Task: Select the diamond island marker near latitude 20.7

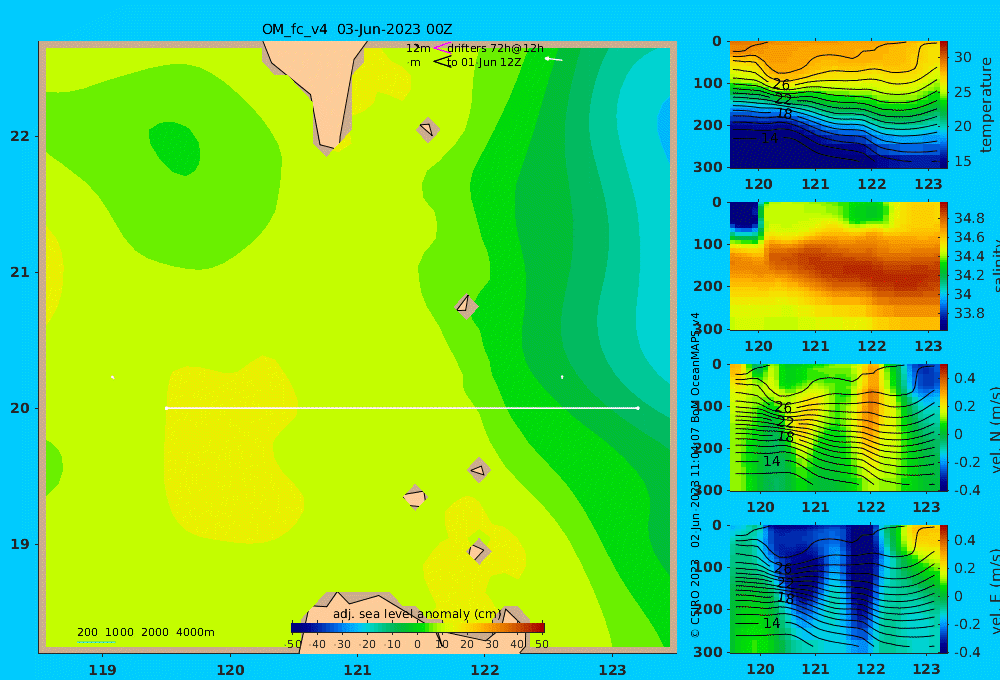Action: (x=466, y=306)
